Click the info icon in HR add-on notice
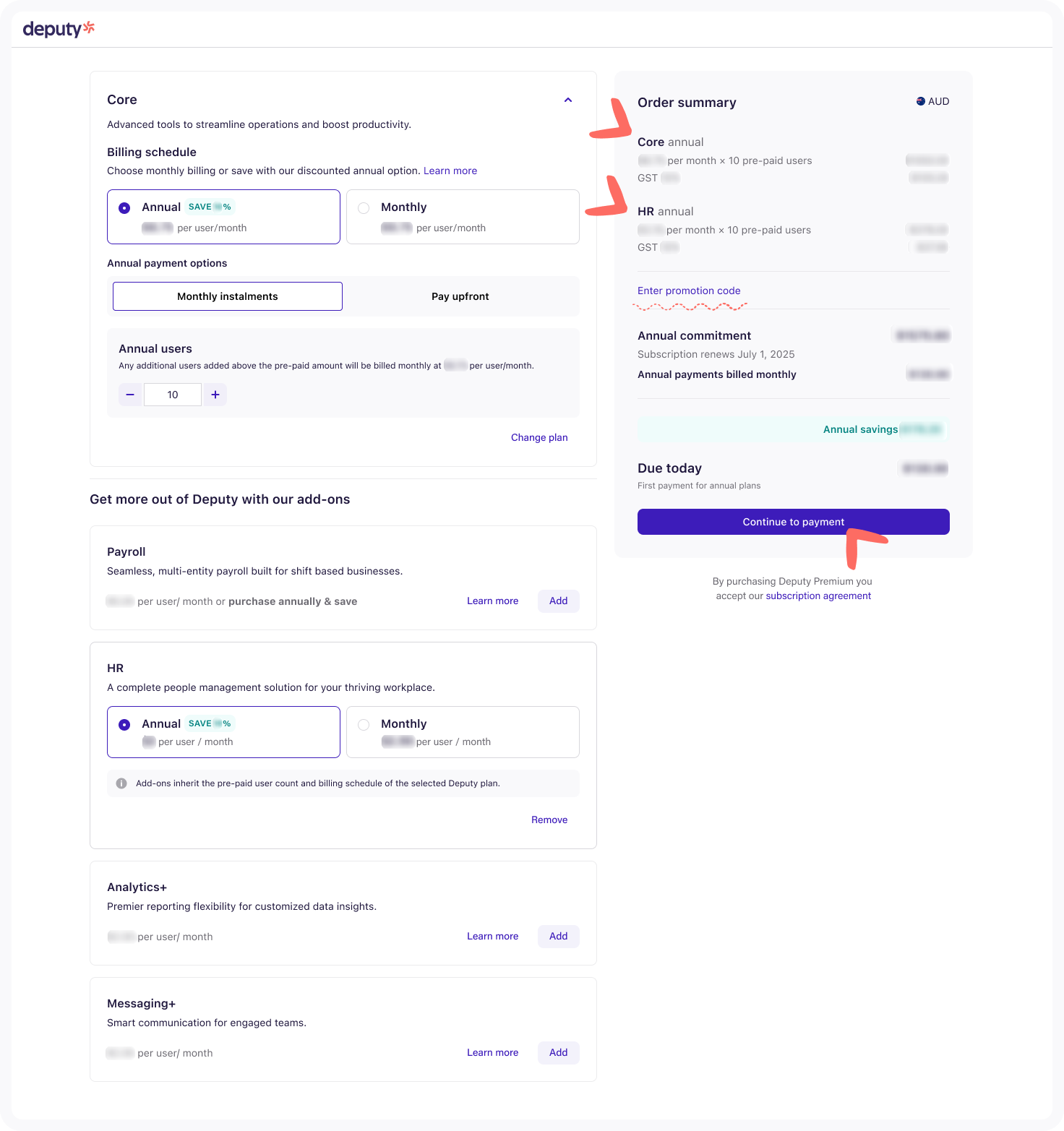 pyautogui.click(x=121, y=783)
